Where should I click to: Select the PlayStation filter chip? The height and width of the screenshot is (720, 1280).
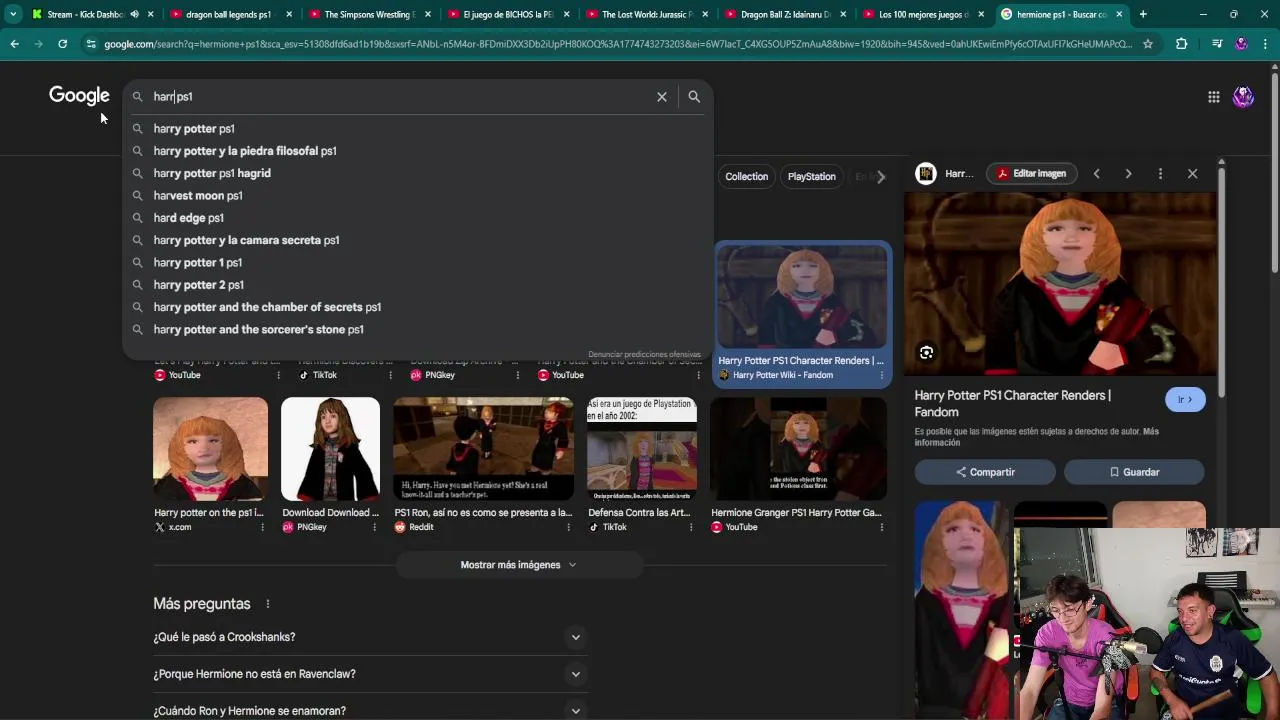tap(811, 177)
